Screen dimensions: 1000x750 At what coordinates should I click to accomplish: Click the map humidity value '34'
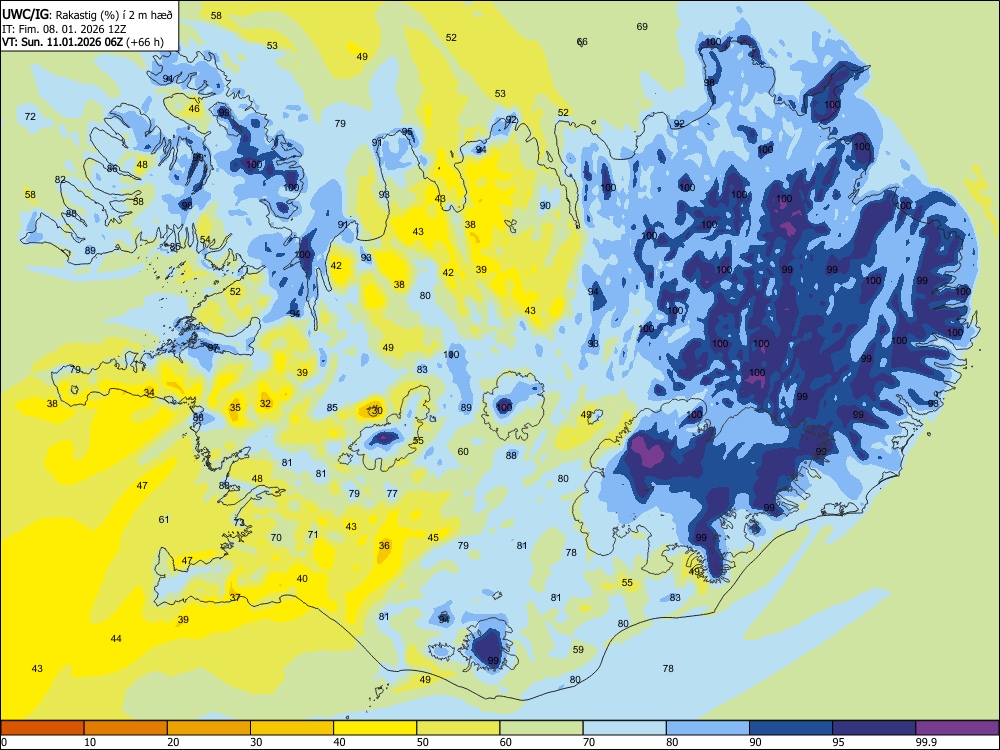tap(149, 393)
